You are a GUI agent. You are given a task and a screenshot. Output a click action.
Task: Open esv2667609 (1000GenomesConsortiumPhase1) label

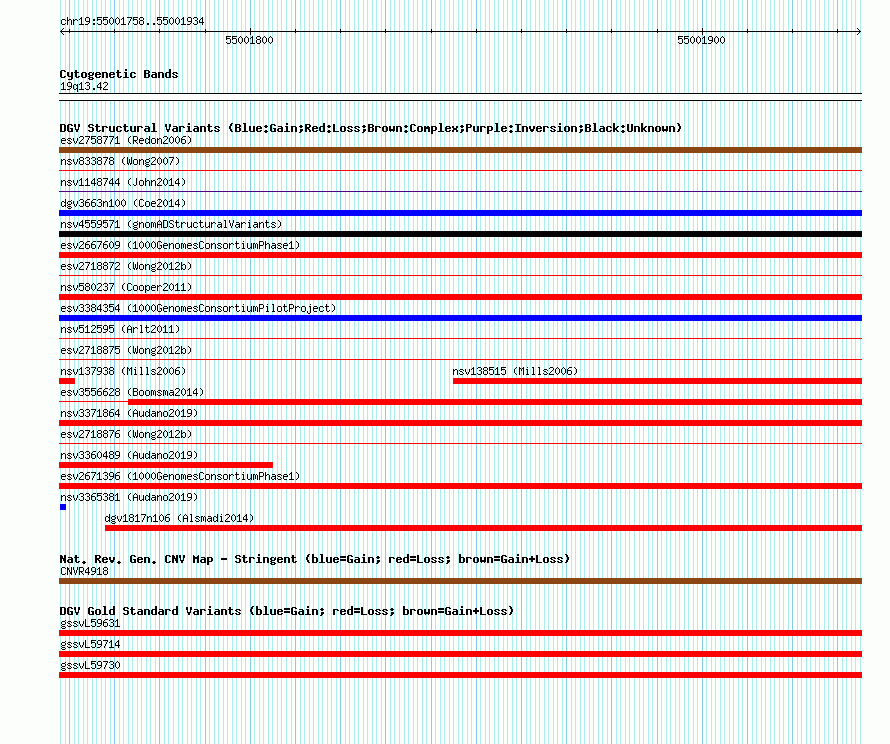(180, 245)
